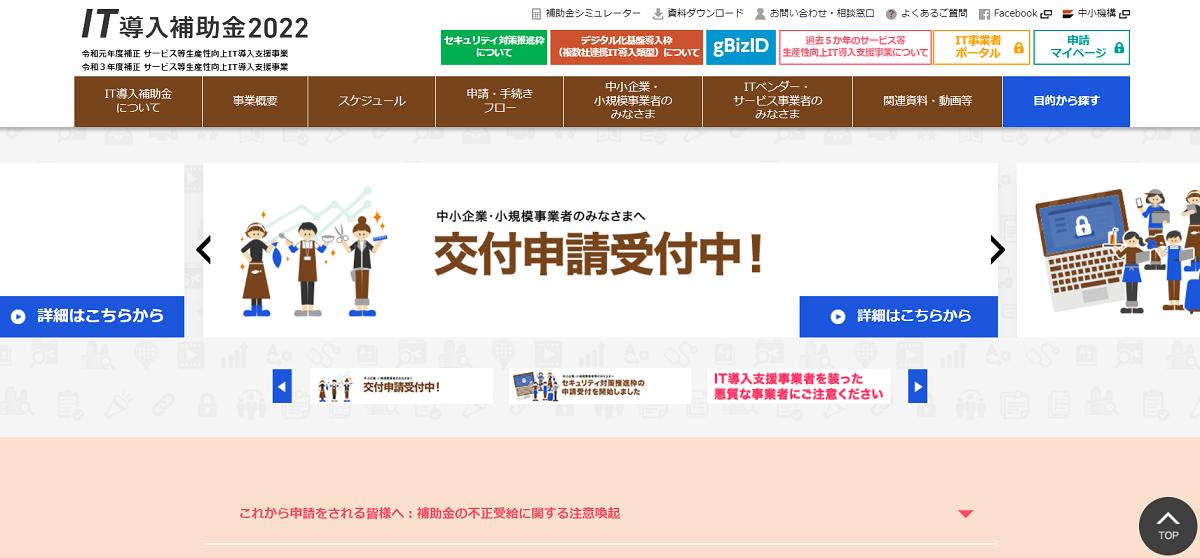1200x558 pixels.
Task: Open the 申請・手続きフロー menu item
Action: [x=500, y=101]
